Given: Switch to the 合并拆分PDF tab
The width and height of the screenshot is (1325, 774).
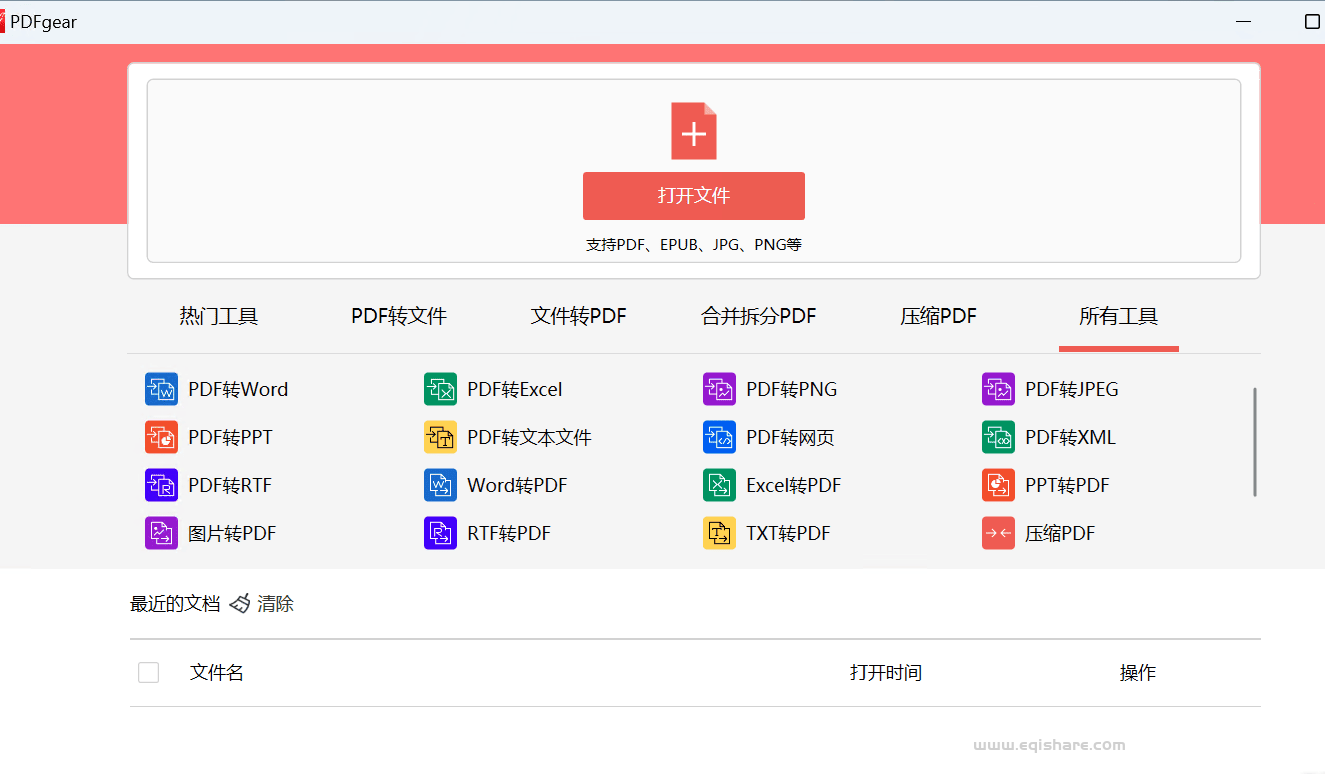Looking at the screenshot, I should tap(758, 317).
